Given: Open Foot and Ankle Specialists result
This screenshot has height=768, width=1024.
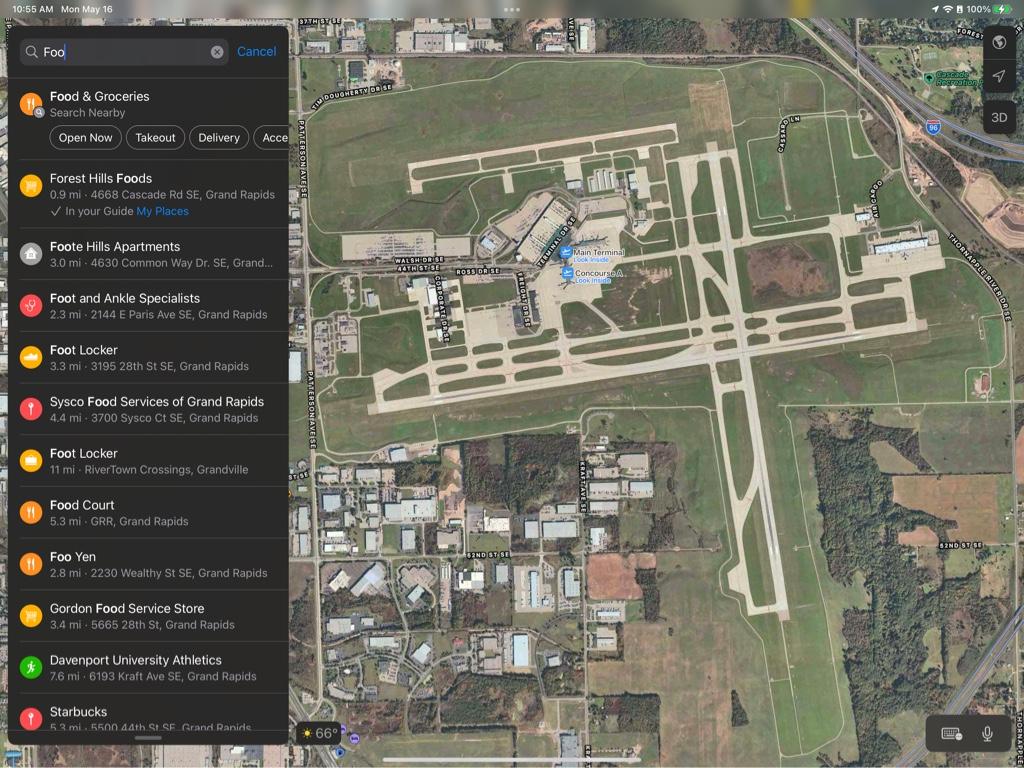Looking at the screenshot, I should [149, 306].
